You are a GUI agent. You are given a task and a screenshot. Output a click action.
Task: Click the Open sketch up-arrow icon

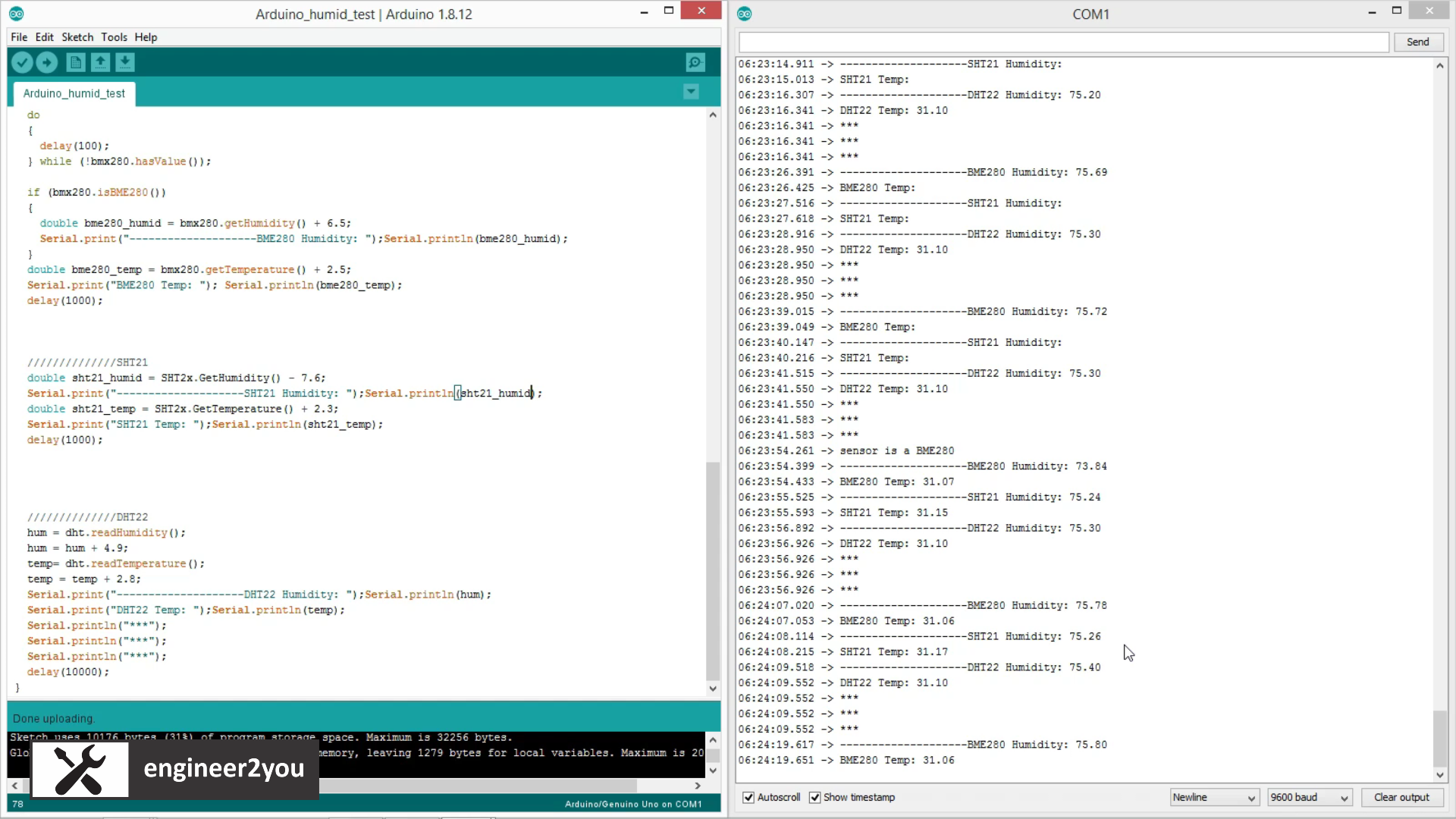100,62
